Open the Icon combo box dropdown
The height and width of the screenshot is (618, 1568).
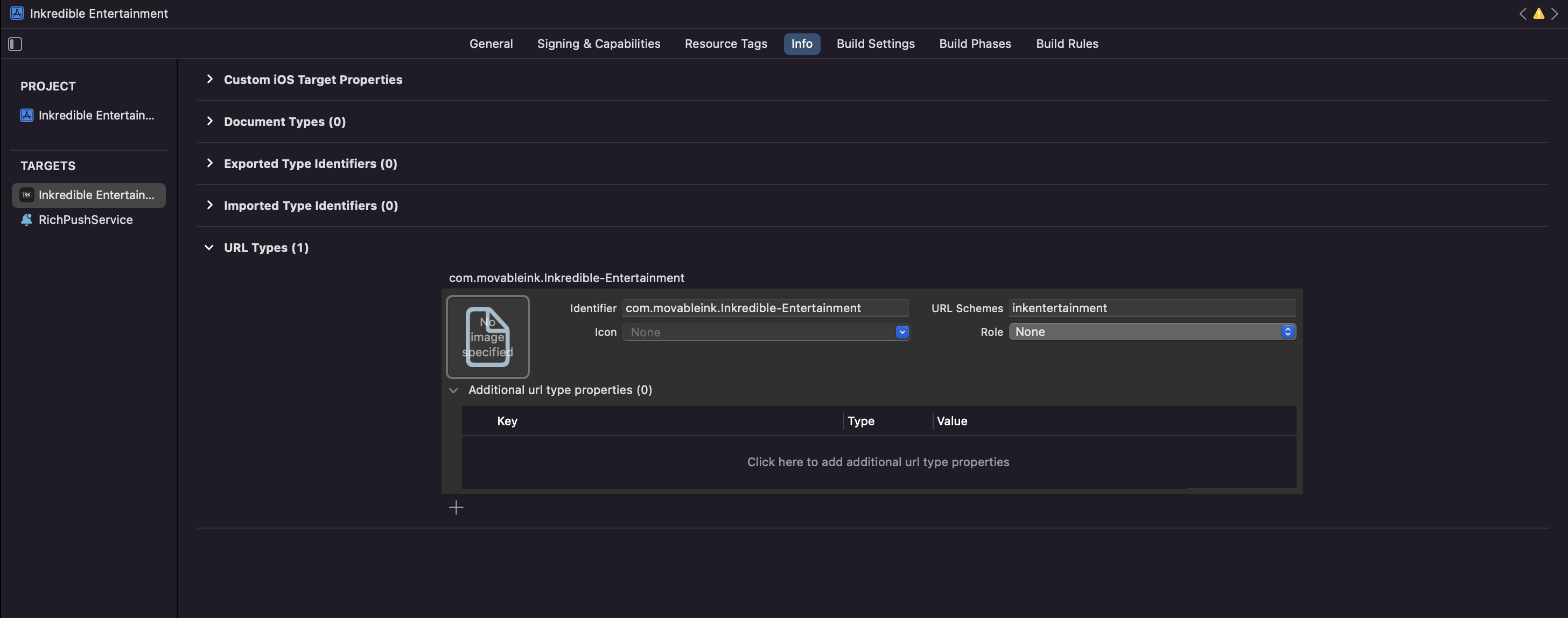pyautogui.click(x=901, y=332)
